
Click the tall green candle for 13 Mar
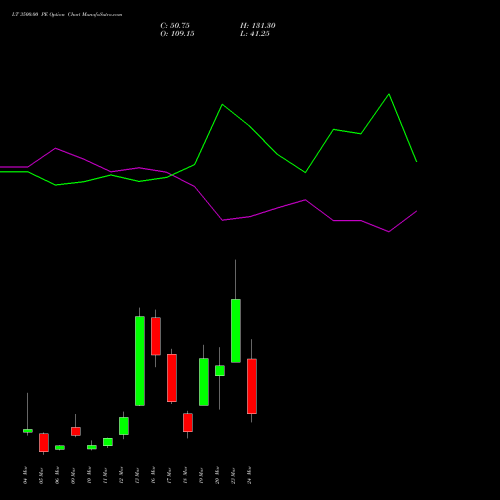(x=140, y=361)
